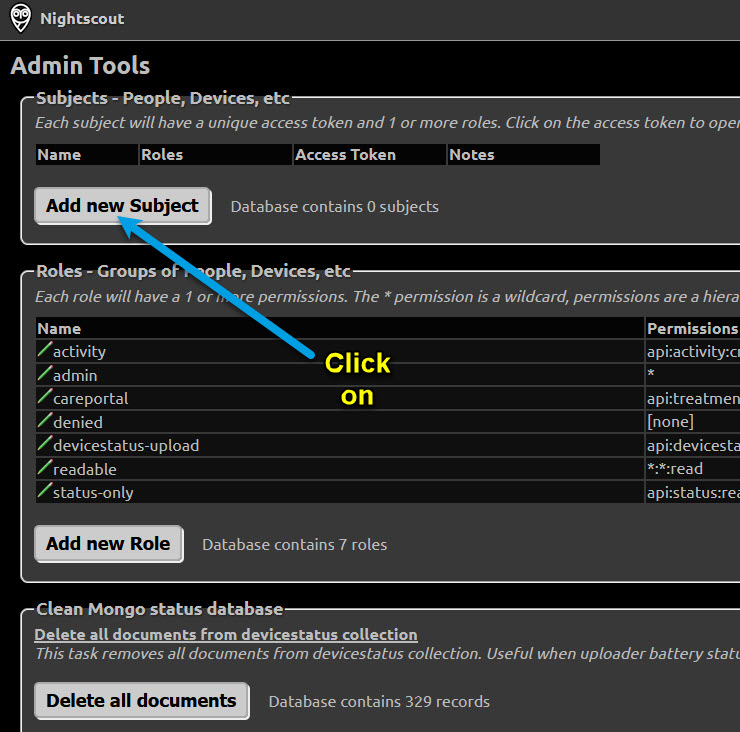Select the 'activity' role name
Screen dimensions: 740x732
coord(79,352)
